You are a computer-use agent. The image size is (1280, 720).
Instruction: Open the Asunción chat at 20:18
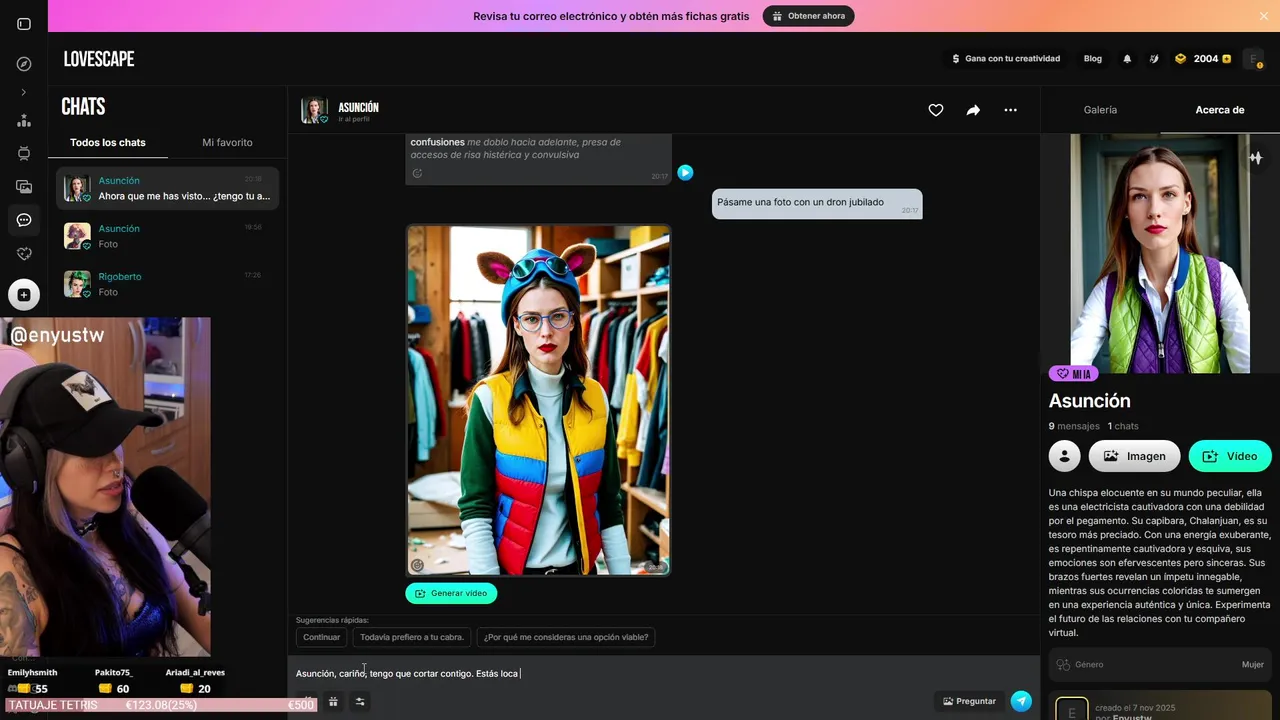(167, 188)
